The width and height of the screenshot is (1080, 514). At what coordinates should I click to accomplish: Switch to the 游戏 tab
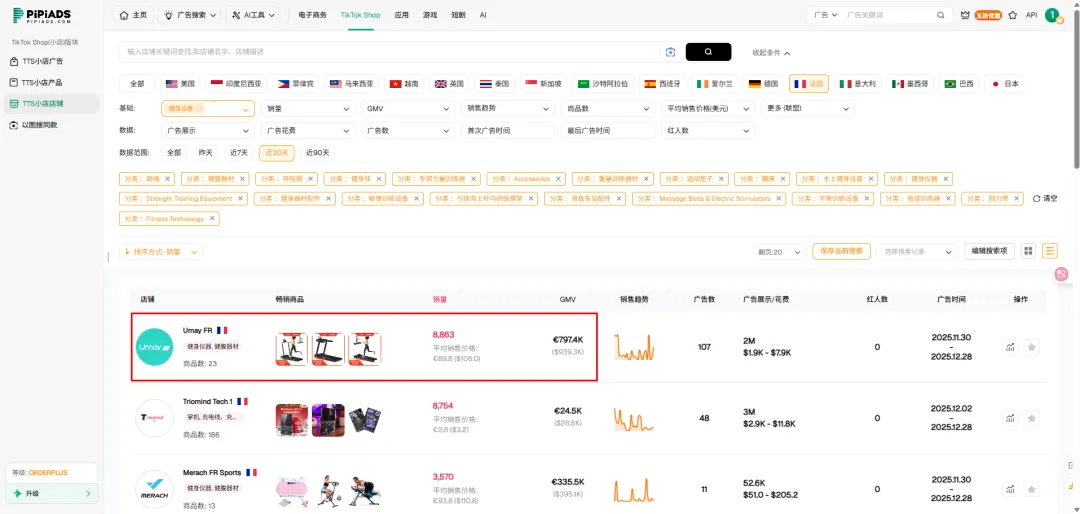coord(430,14)
